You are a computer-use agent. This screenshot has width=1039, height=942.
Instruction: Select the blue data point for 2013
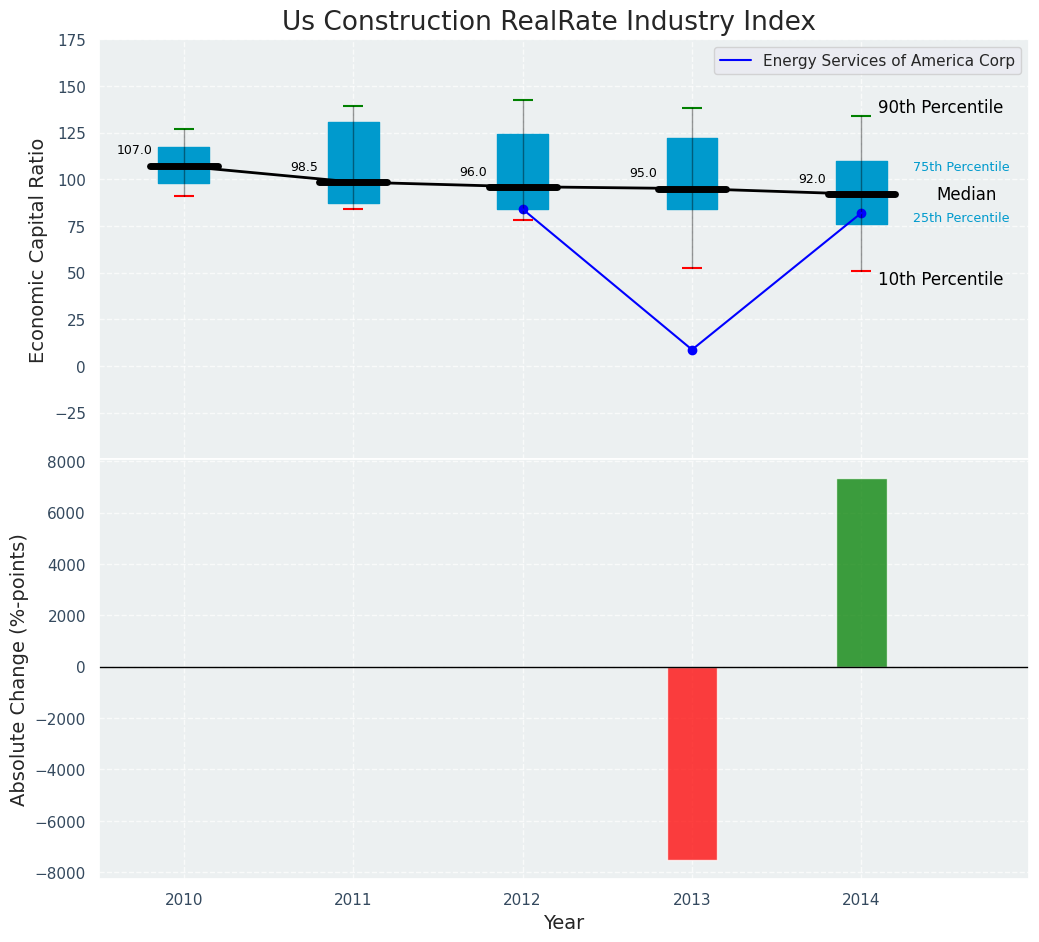pos(692,350)
